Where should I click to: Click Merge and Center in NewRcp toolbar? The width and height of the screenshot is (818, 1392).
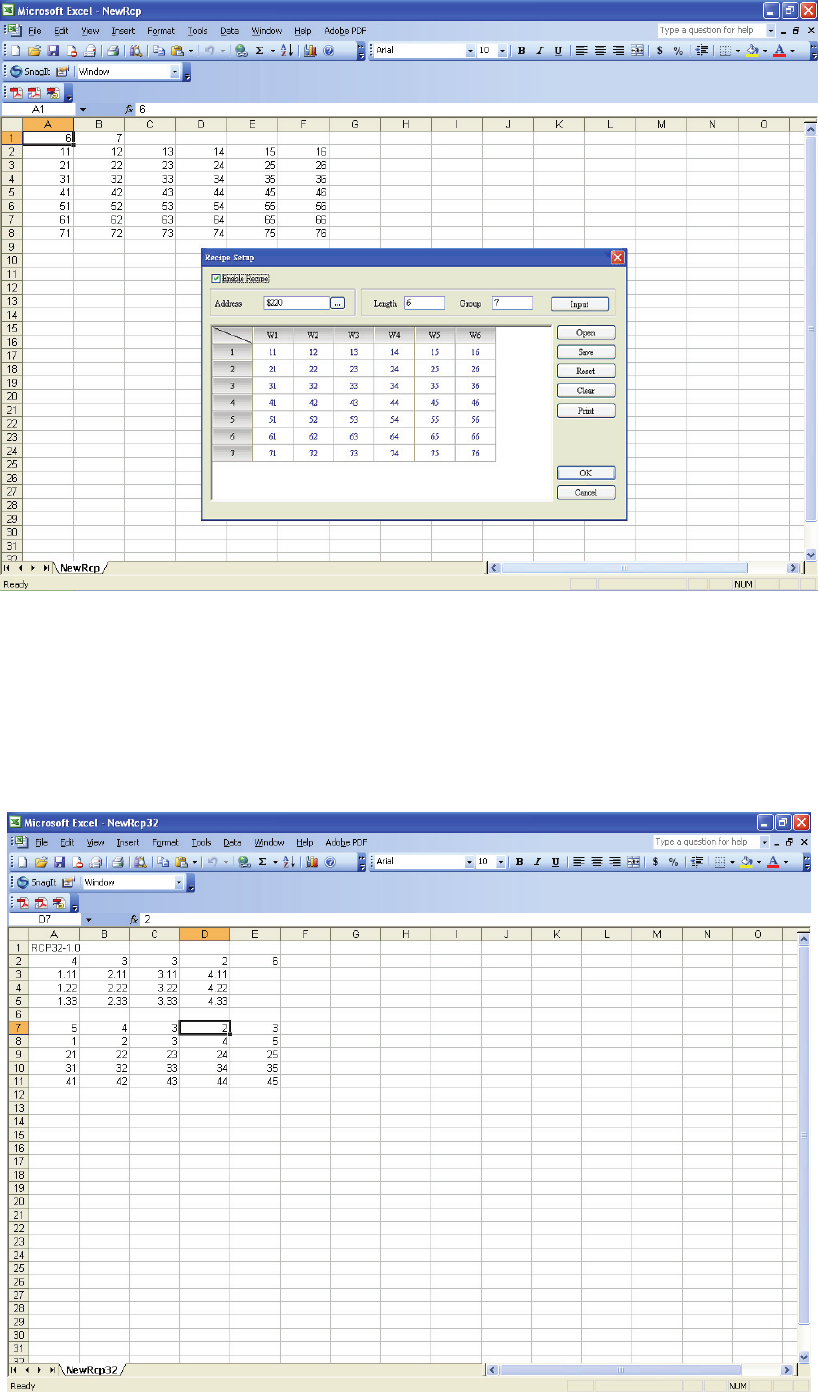pos(637,50)
